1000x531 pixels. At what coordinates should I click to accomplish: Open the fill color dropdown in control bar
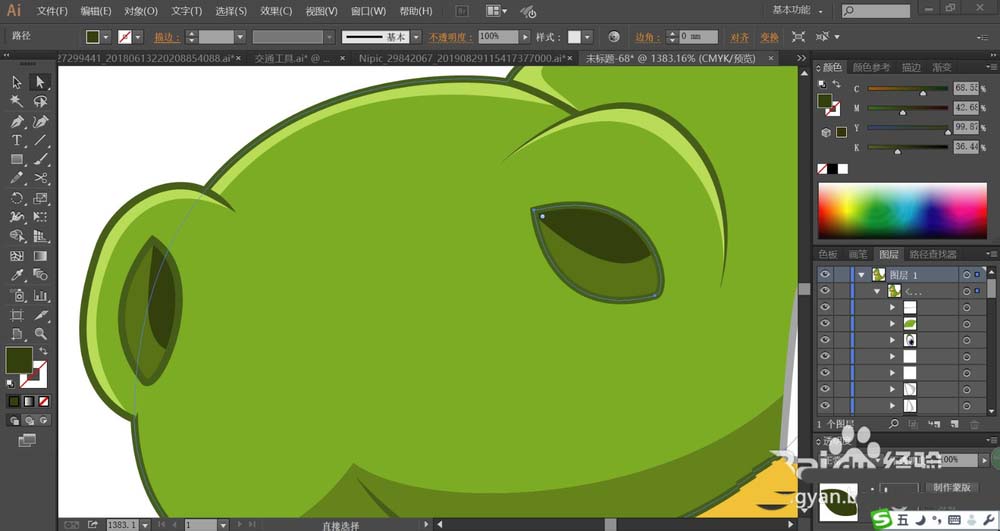point(106,37)
